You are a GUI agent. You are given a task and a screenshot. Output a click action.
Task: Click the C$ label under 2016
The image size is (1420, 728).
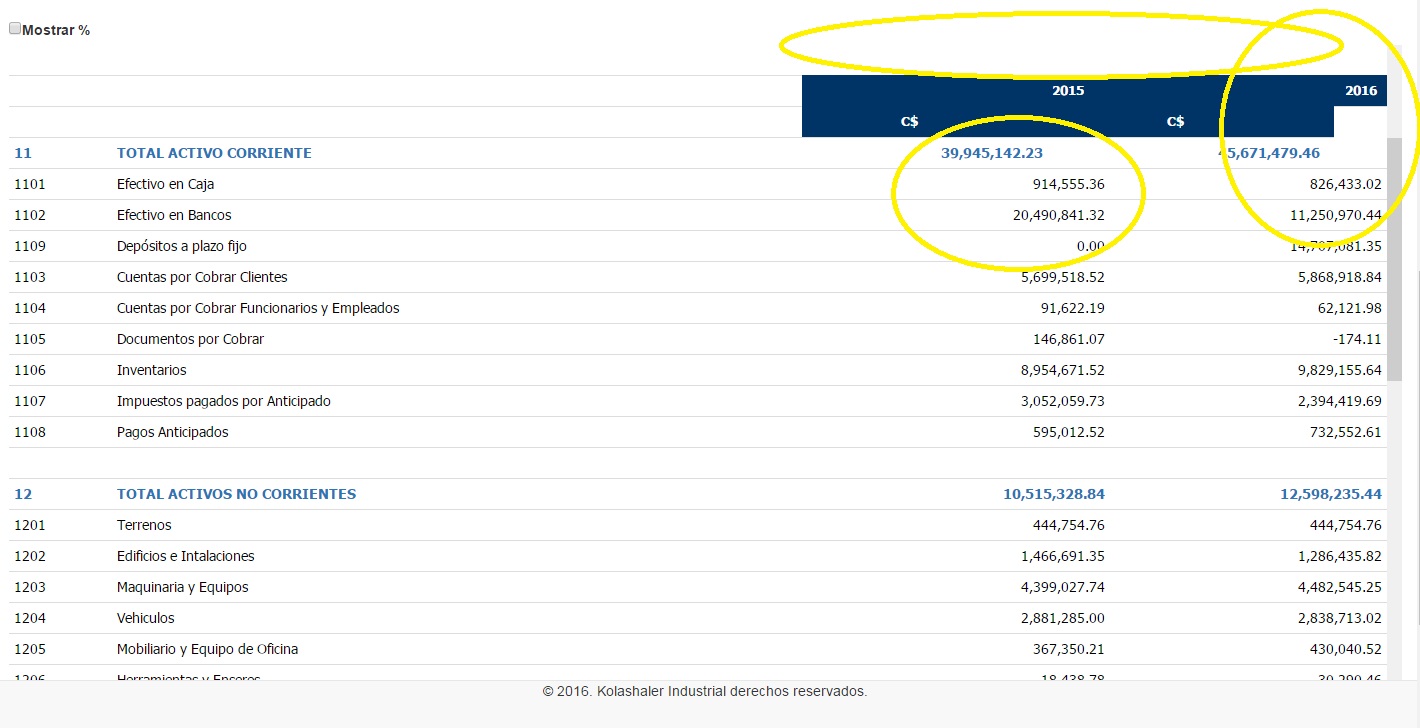[1176, 121]
